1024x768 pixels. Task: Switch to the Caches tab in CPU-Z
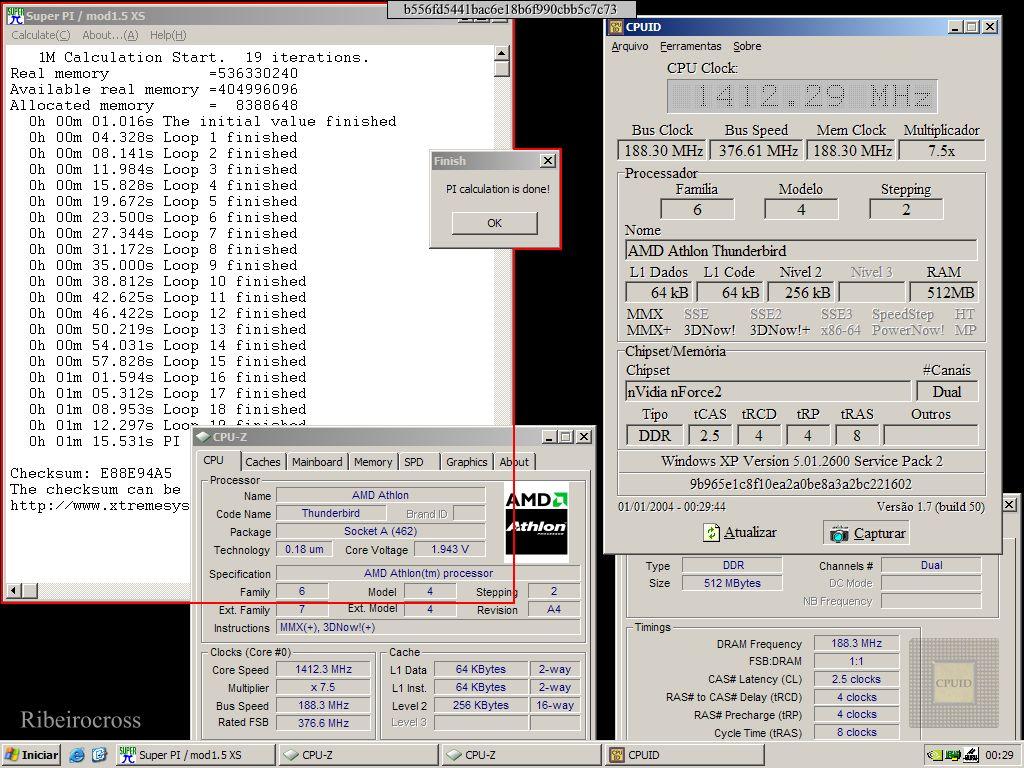tap(263, 462)
